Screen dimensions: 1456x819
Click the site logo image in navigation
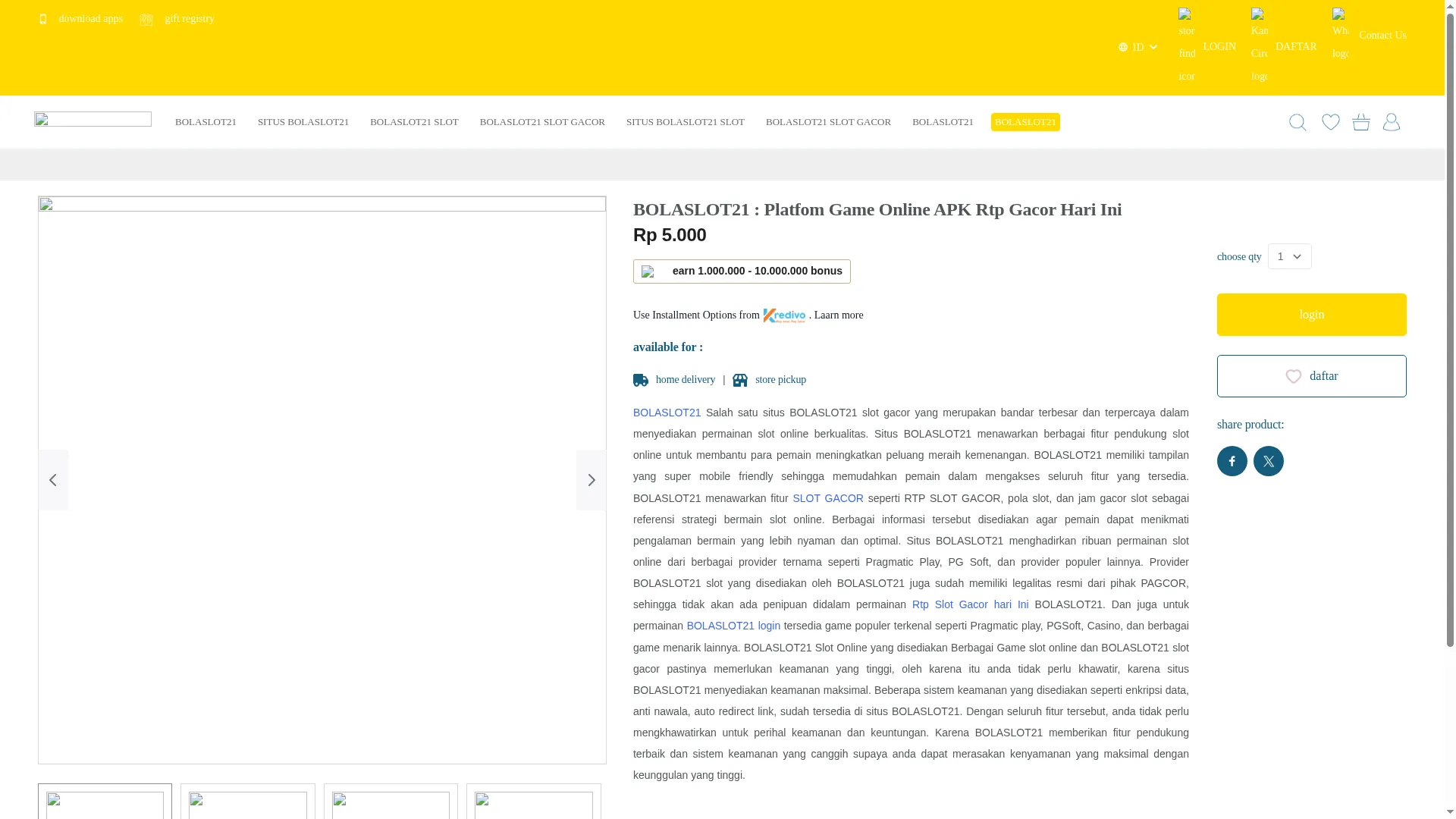[93, 120]
